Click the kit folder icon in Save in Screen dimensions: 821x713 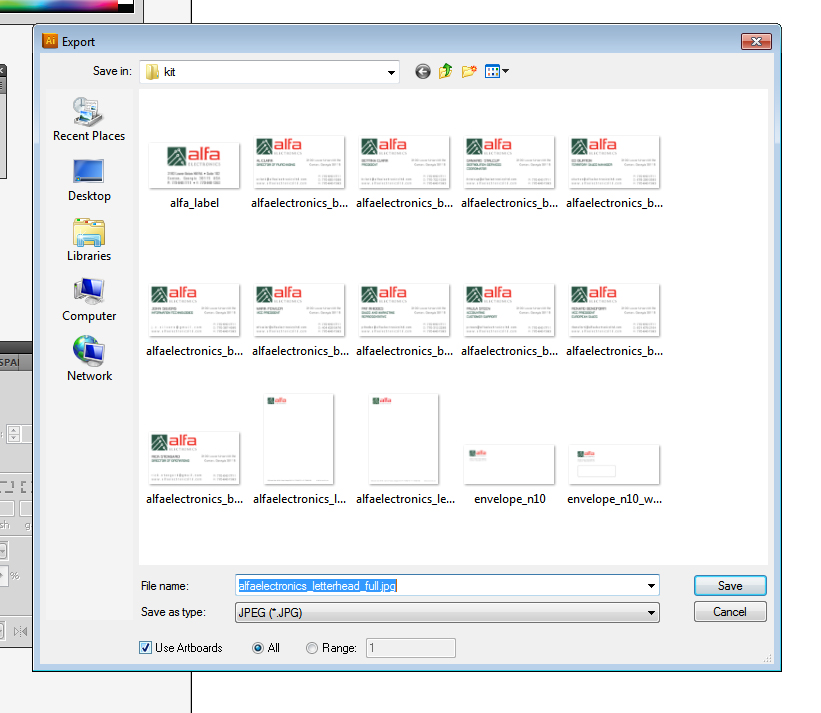[152, 72]
